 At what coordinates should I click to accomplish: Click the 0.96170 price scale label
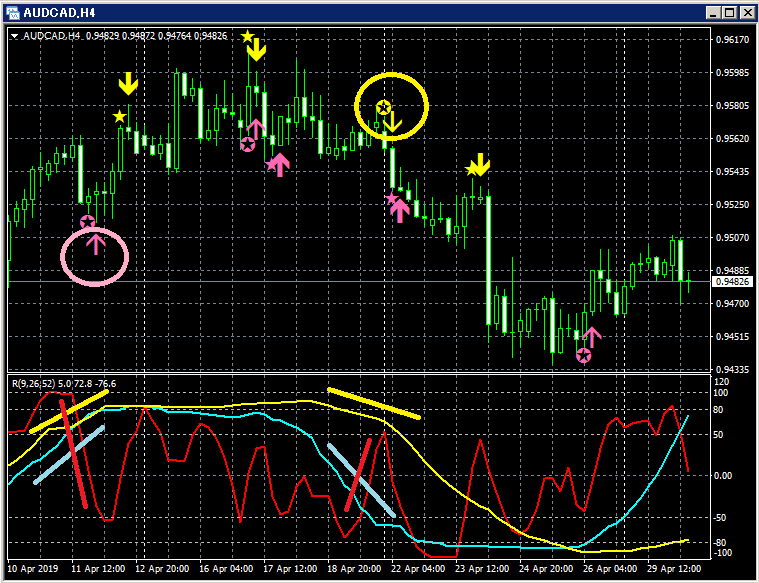pyautogui.click(x=732, y=40)
